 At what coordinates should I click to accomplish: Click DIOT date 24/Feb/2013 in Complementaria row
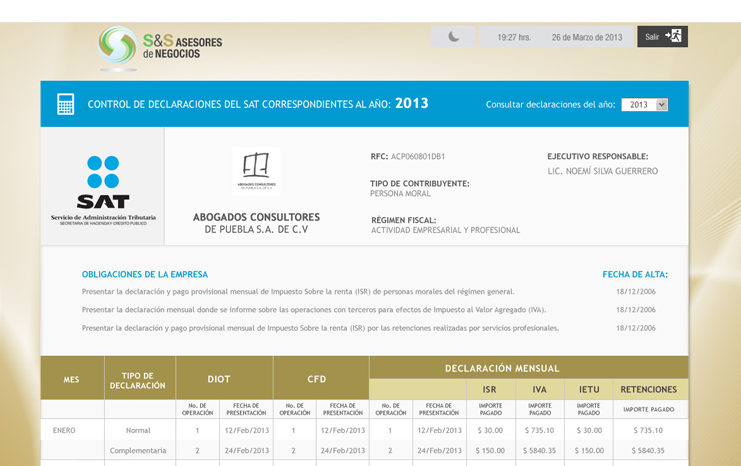247,451
